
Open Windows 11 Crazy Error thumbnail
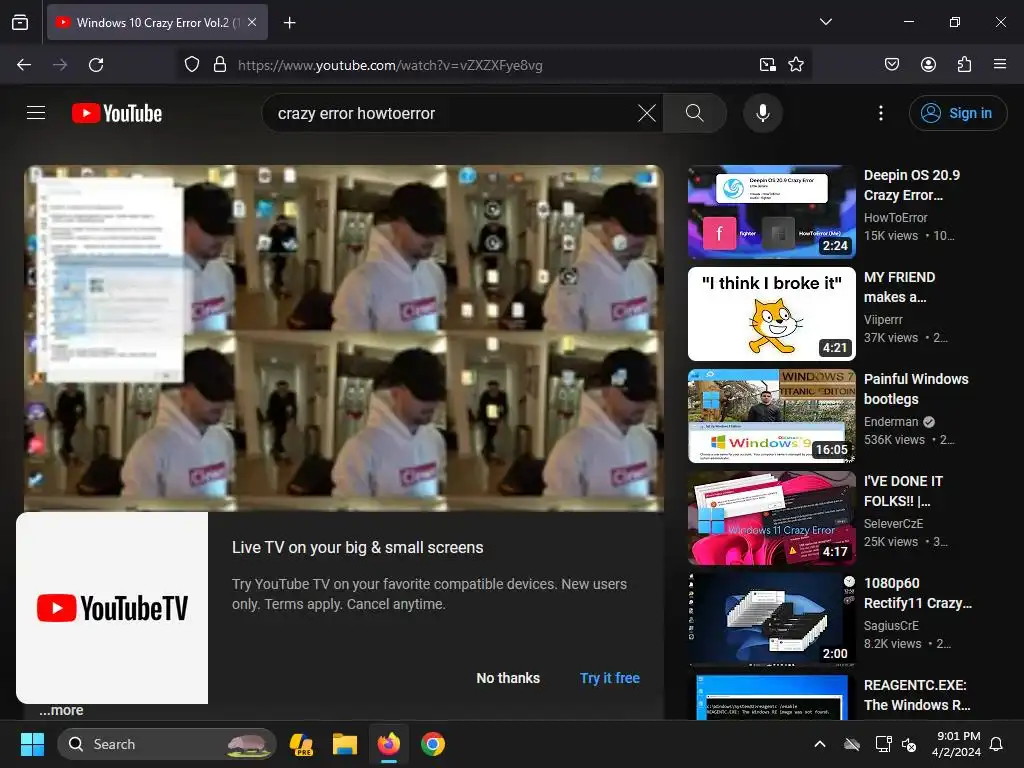[771, 517]
